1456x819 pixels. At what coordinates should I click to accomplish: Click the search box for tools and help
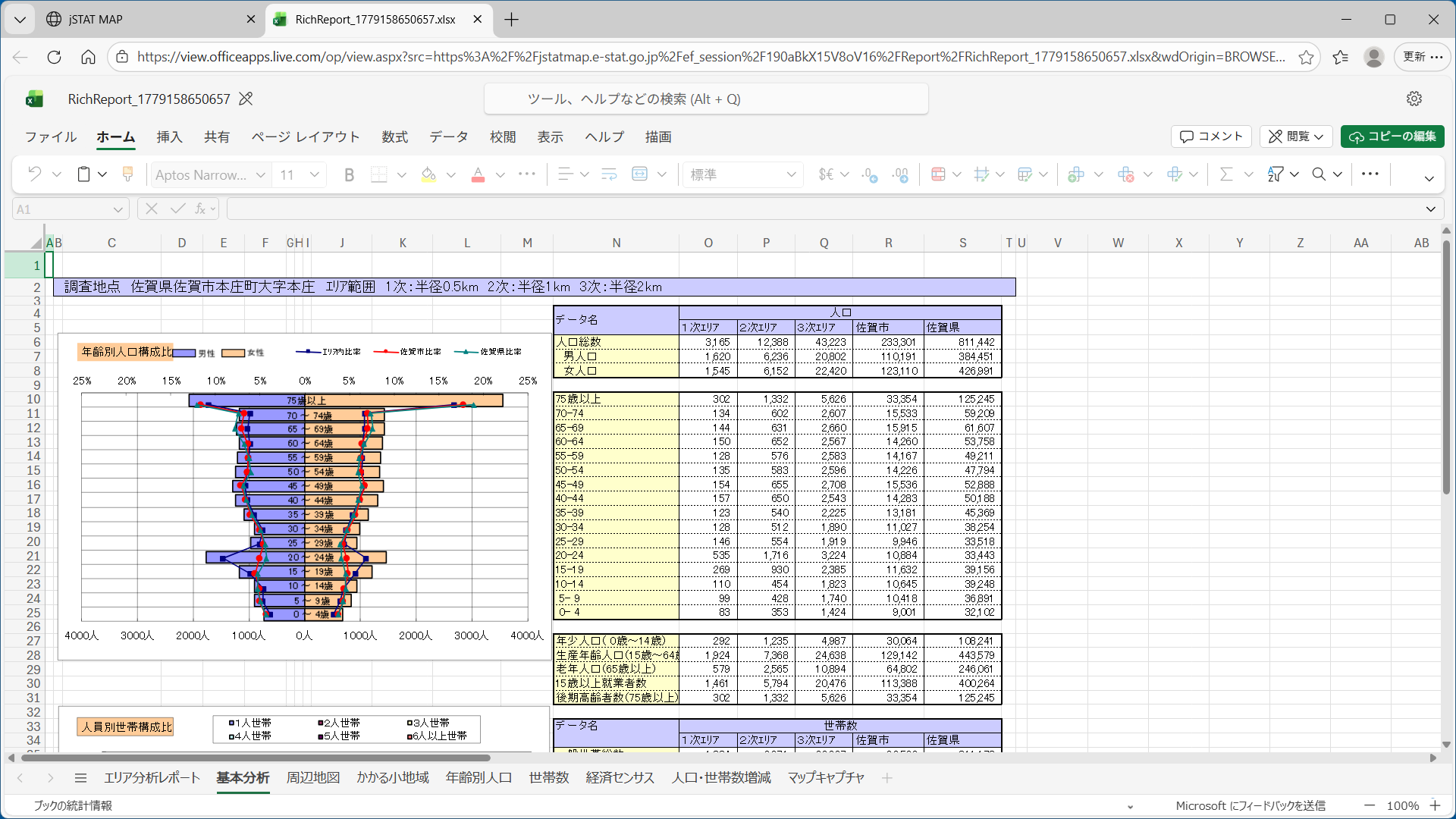[706, 99]
